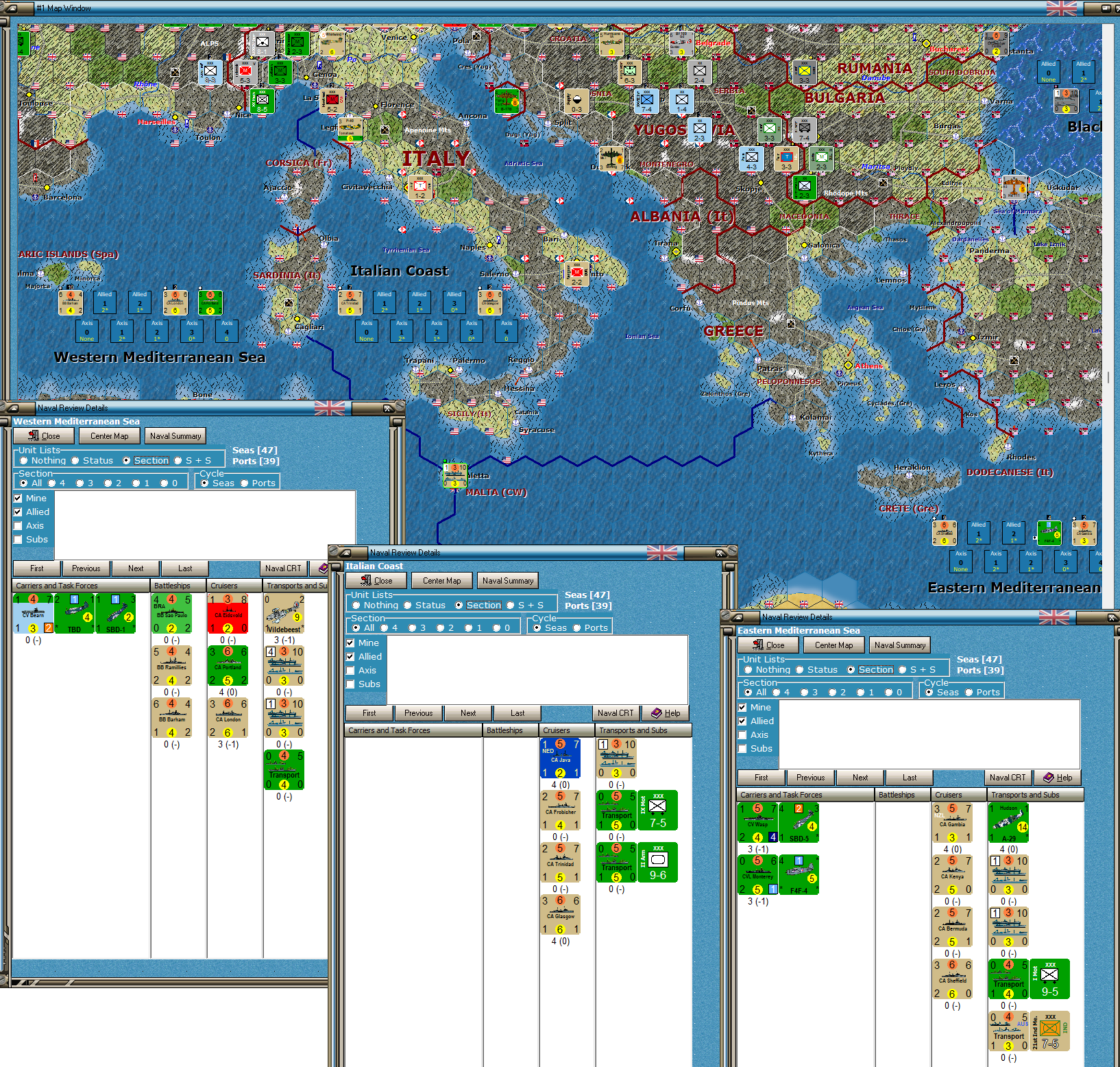This screenshot has height=1067, width=1120.
Task: Select BB Sao Paulo battleship counter
Action: point(172,614)
